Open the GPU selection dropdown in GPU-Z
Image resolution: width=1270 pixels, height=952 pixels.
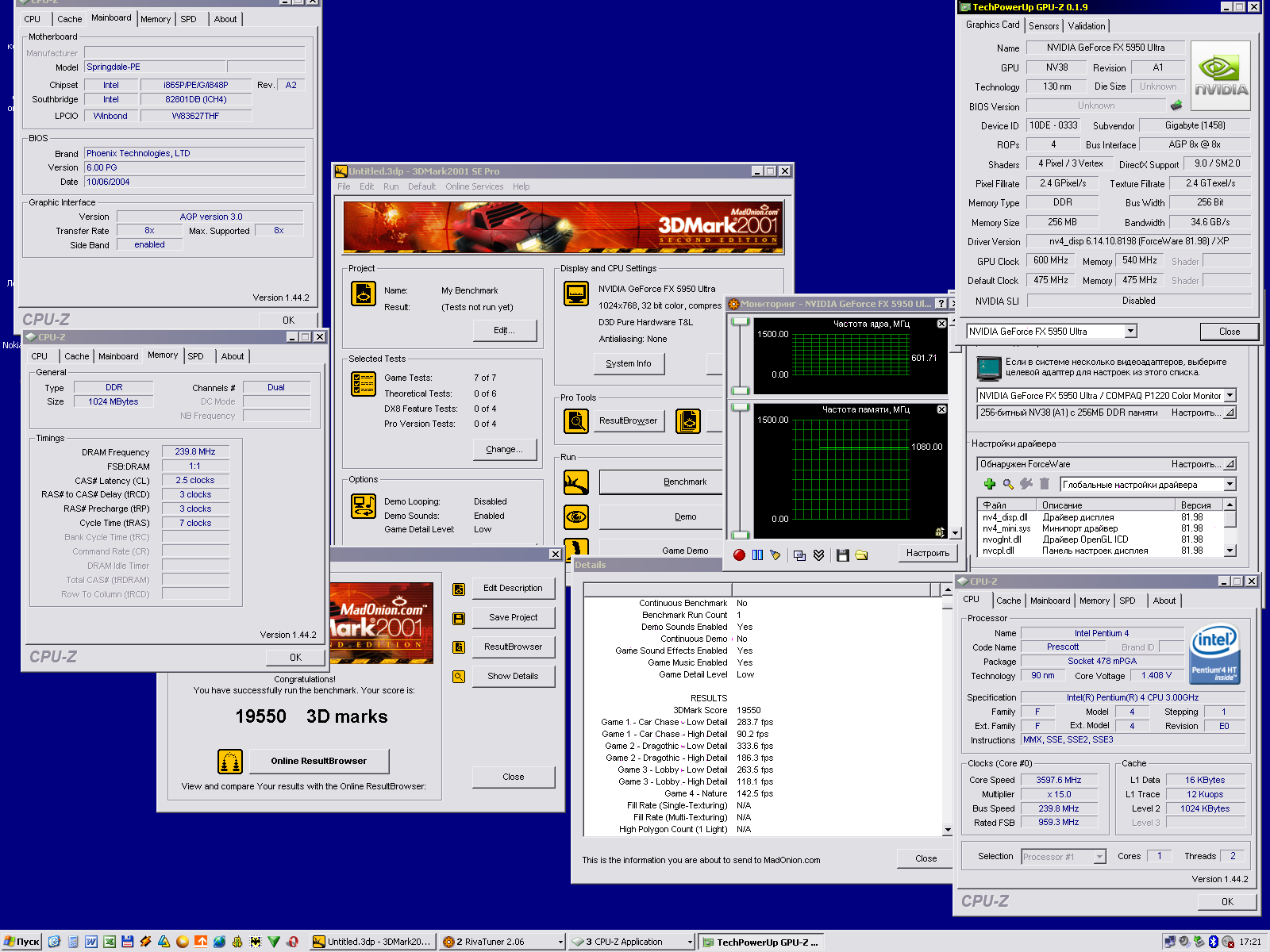1131,331
